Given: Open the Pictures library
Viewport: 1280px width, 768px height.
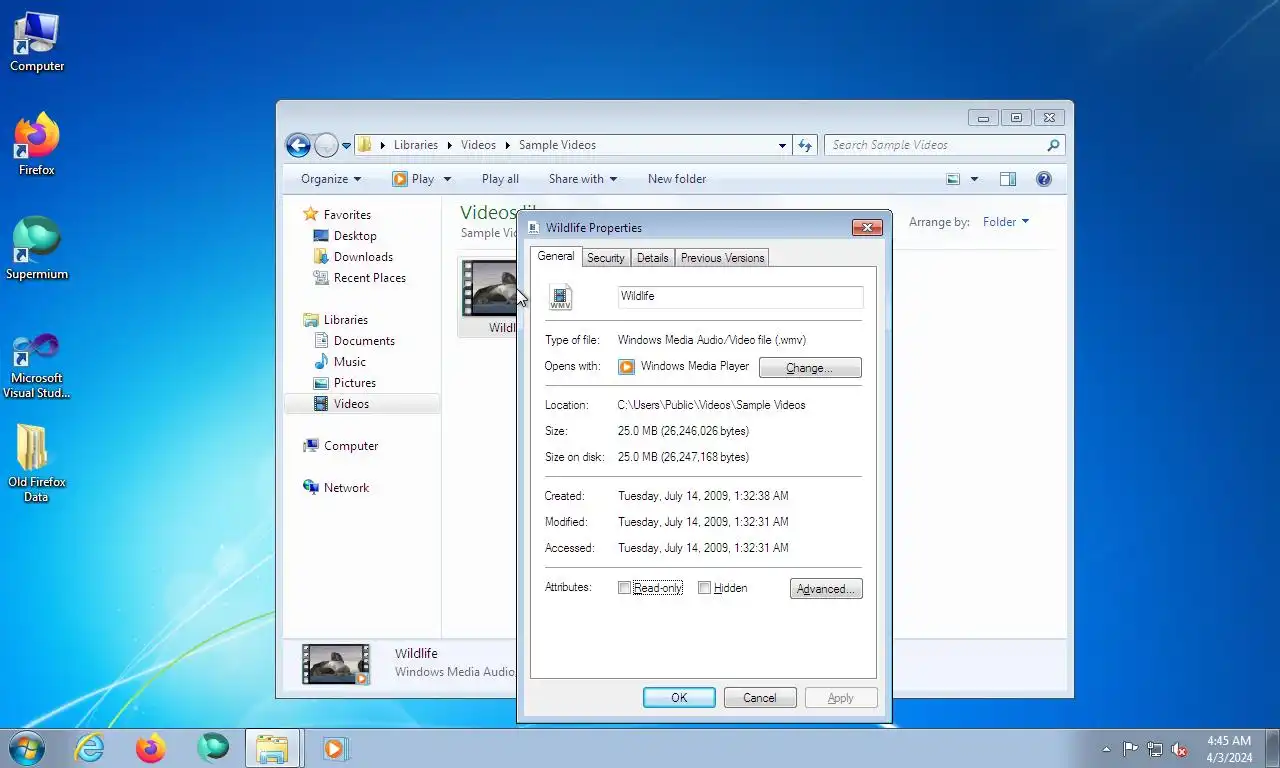Looking at the screenshot, I should 345,383.
